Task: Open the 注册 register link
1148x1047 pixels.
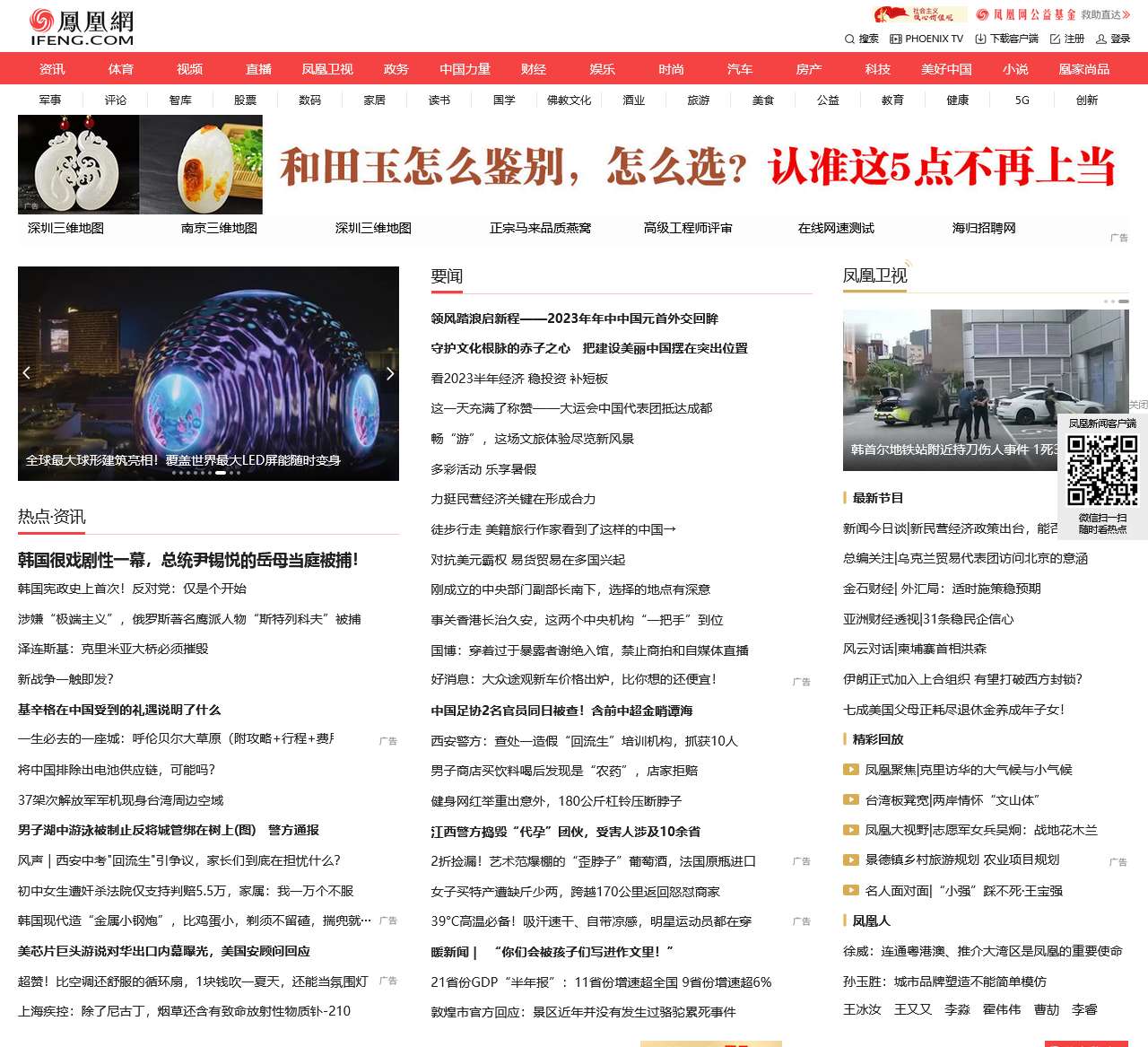Action: [1067, 39]
